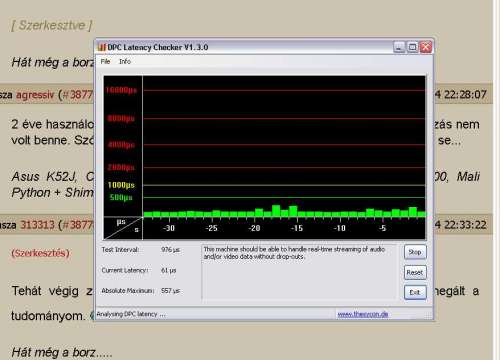This screenshot has width=500, height=360.
Task: Select the Current Latency value 61 µs
Action: pyautogui.click(x=169, y=270)
